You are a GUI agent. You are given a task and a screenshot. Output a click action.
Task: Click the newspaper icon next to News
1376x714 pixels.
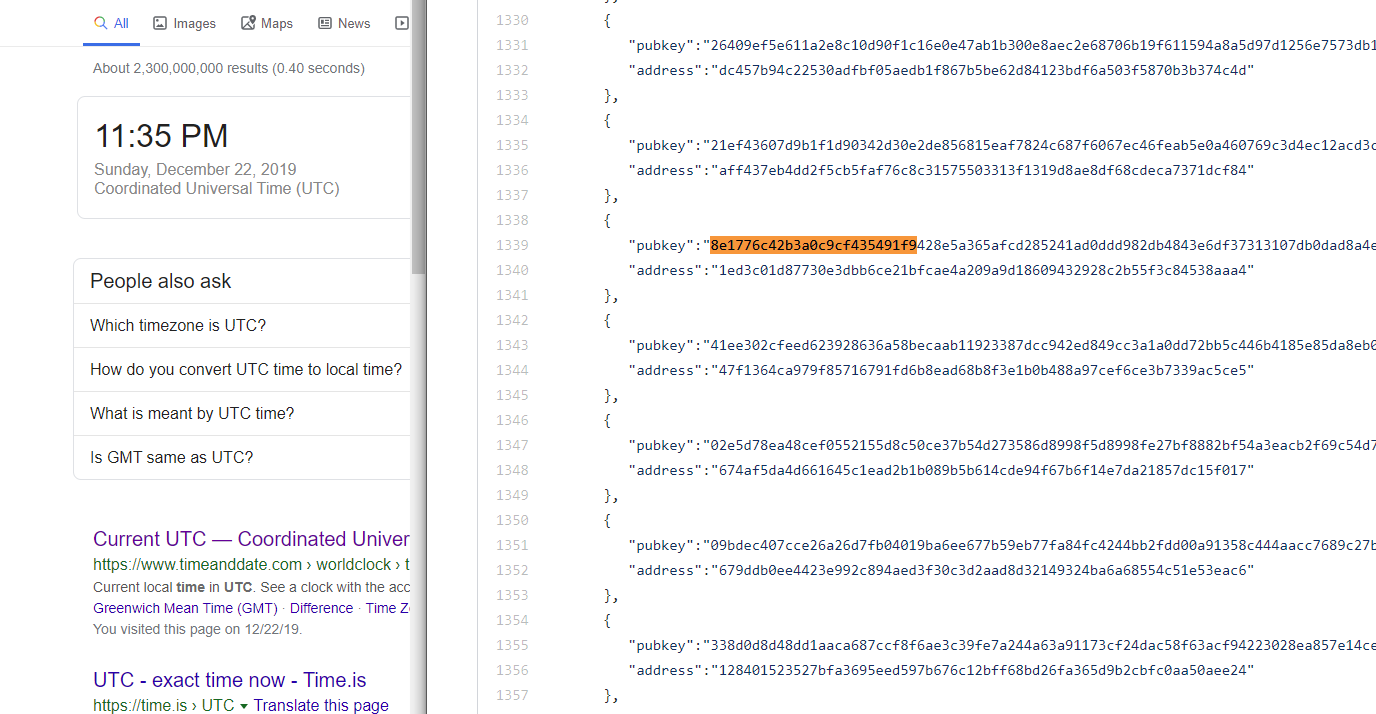[323, 22]
